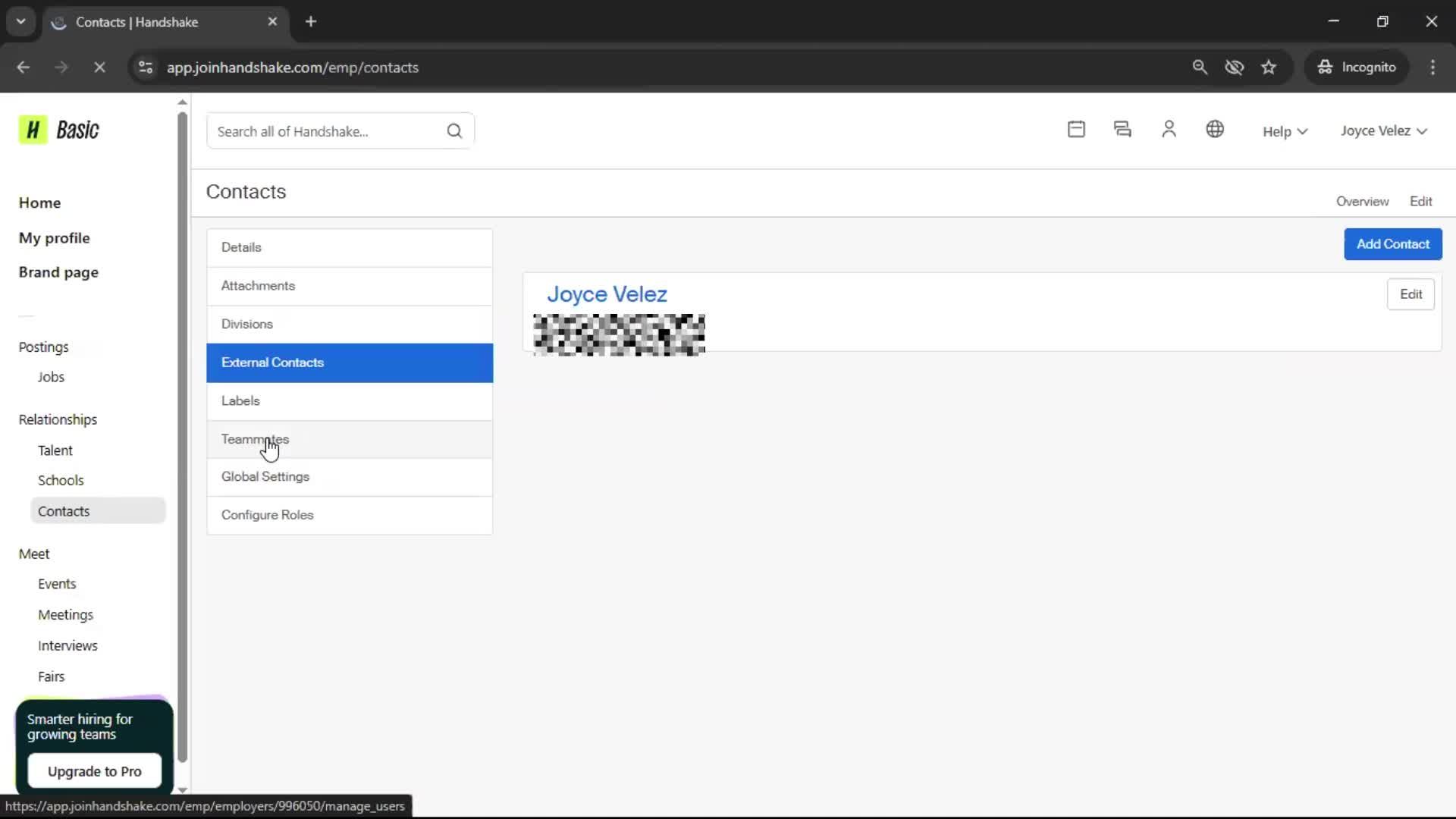1456x819 pixels.
Task: Open My profile in sidebar
Action: click(x=54, y=238)
